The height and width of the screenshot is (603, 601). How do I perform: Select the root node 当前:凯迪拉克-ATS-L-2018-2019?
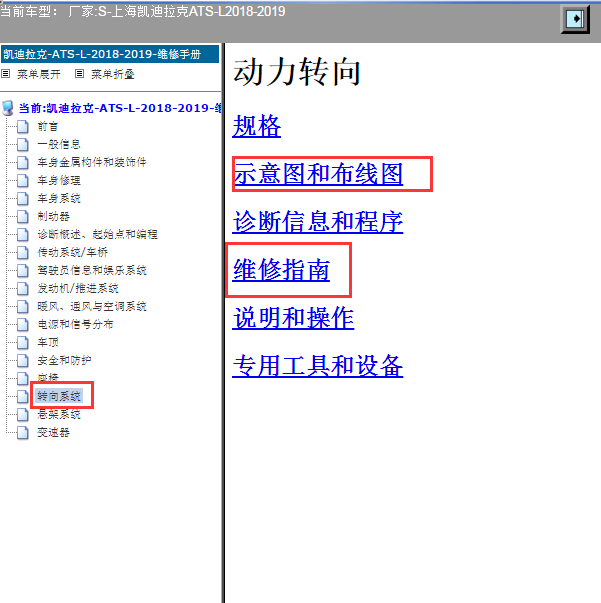tap(120, 108)
